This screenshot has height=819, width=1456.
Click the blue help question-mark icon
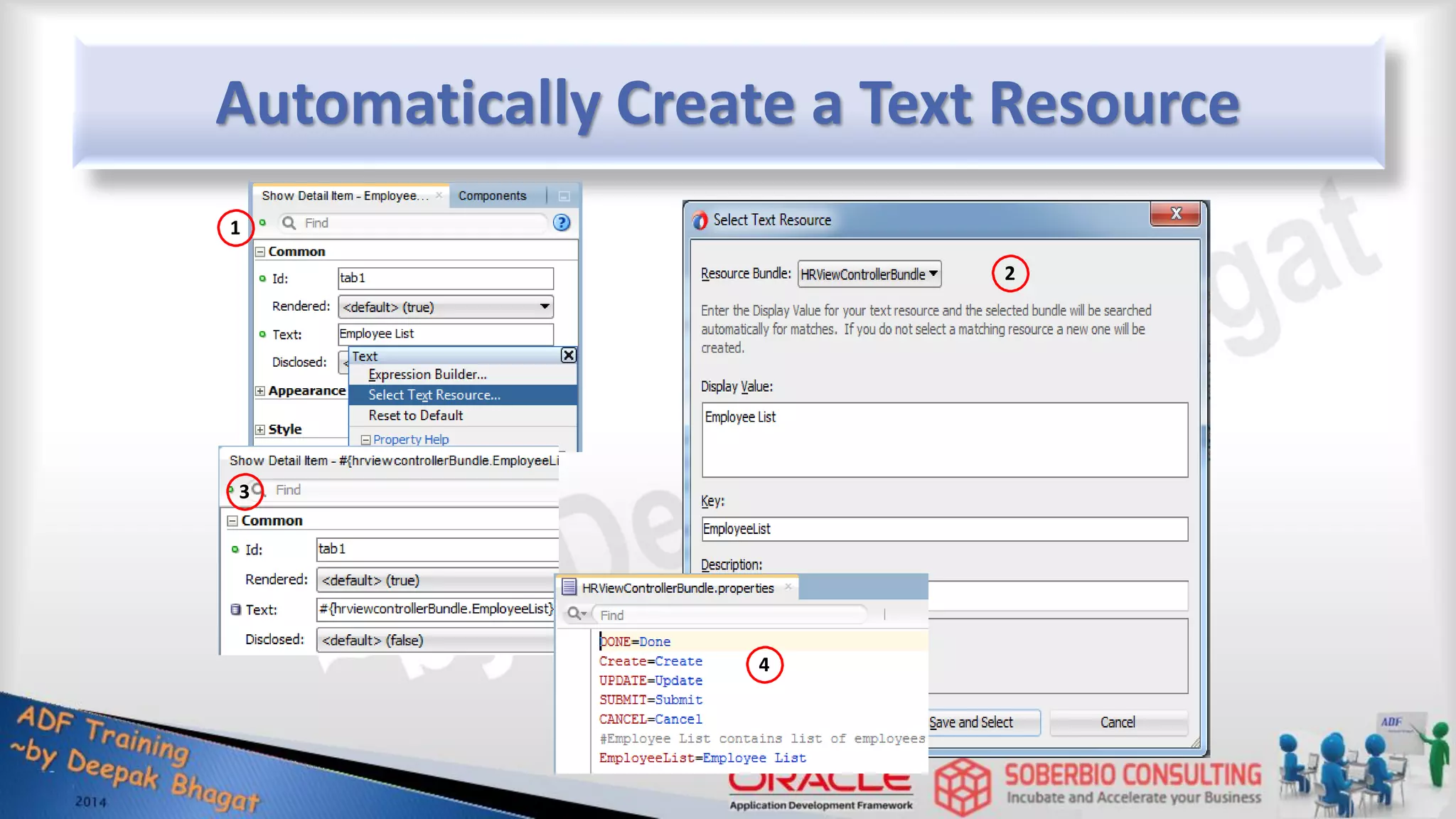[562, 223]
